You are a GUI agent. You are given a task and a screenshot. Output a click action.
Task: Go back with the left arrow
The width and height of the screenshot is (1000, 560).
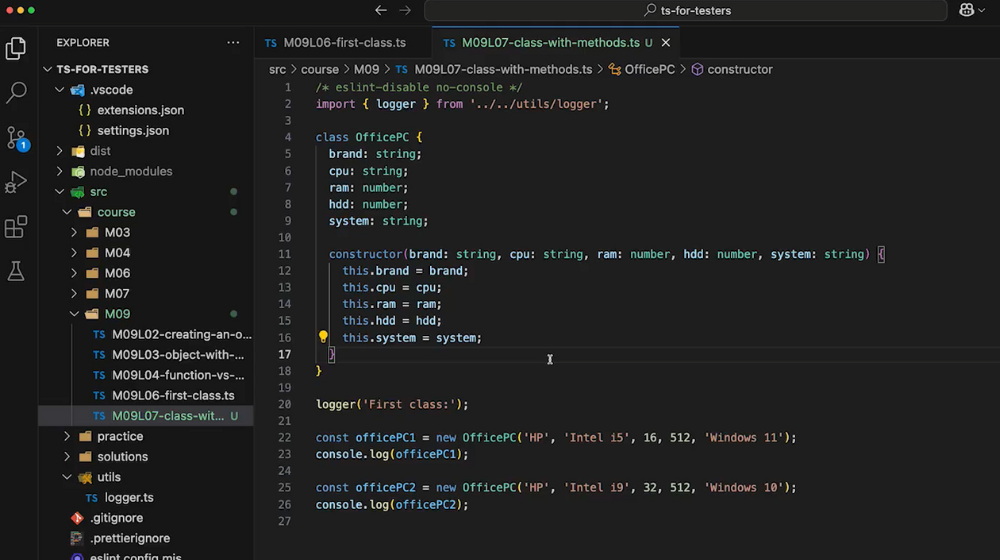(381, 10)
